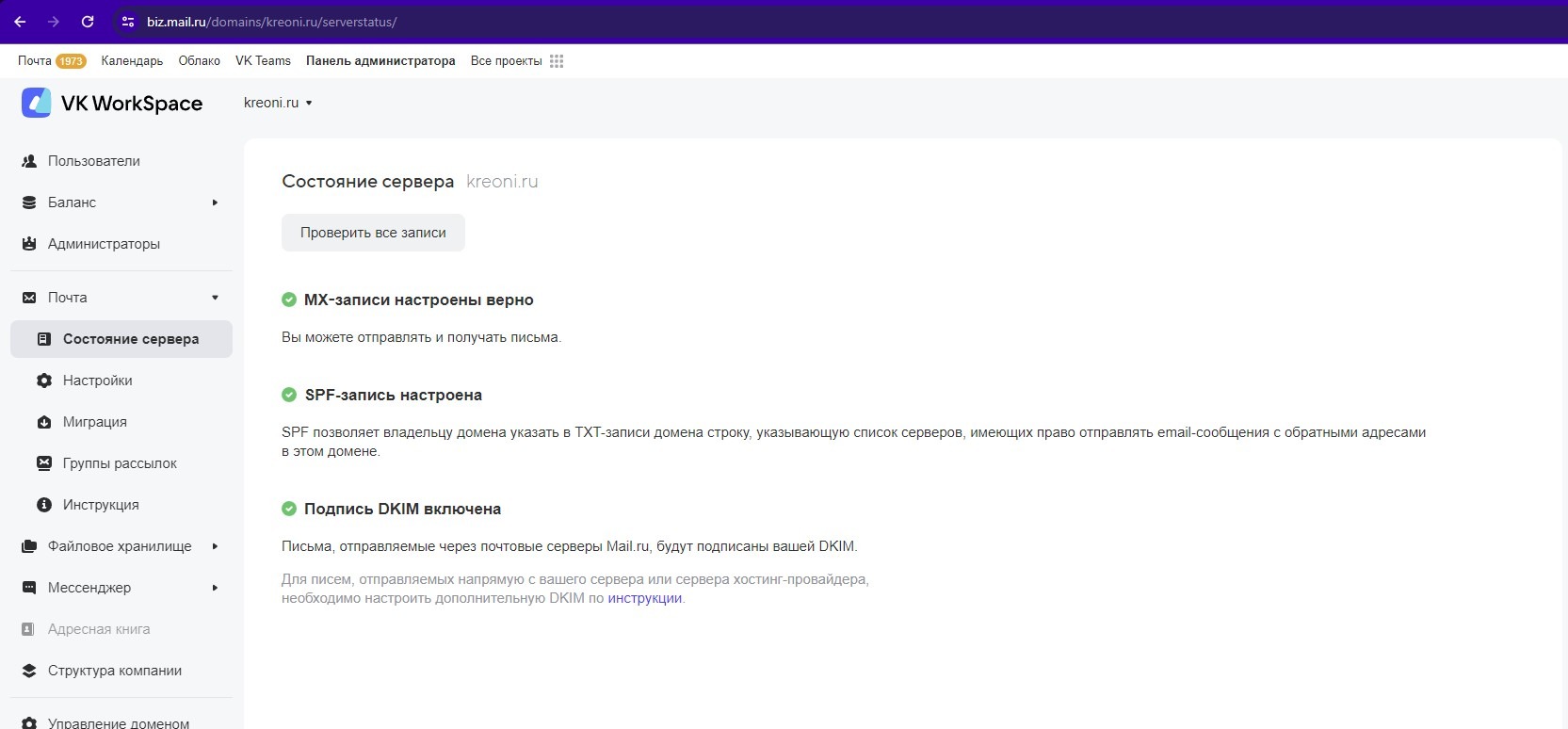Click the SPF-запись настроена heading

394,395
